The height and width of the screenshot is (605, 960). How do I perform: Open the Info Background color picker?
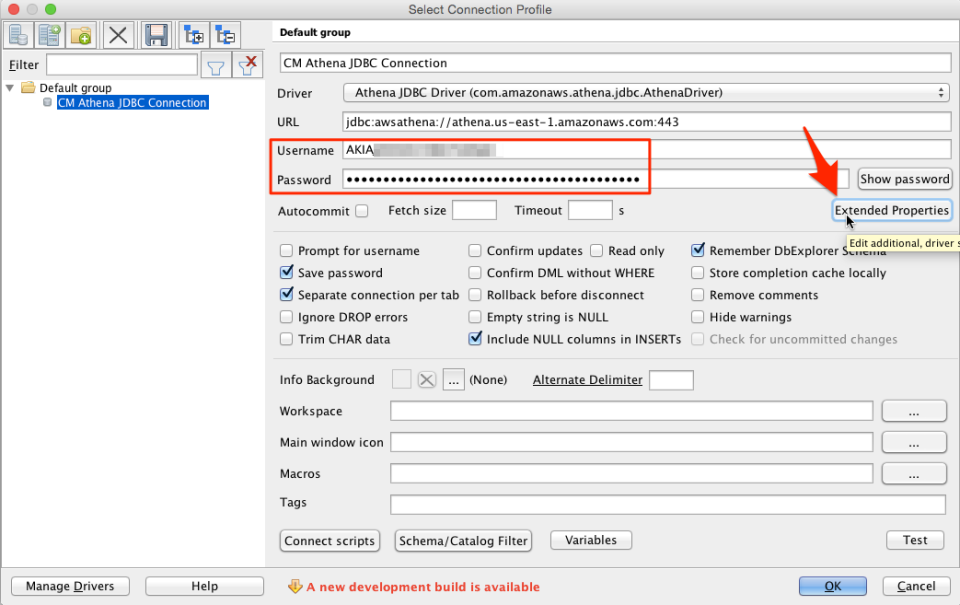tap(454, 380)
